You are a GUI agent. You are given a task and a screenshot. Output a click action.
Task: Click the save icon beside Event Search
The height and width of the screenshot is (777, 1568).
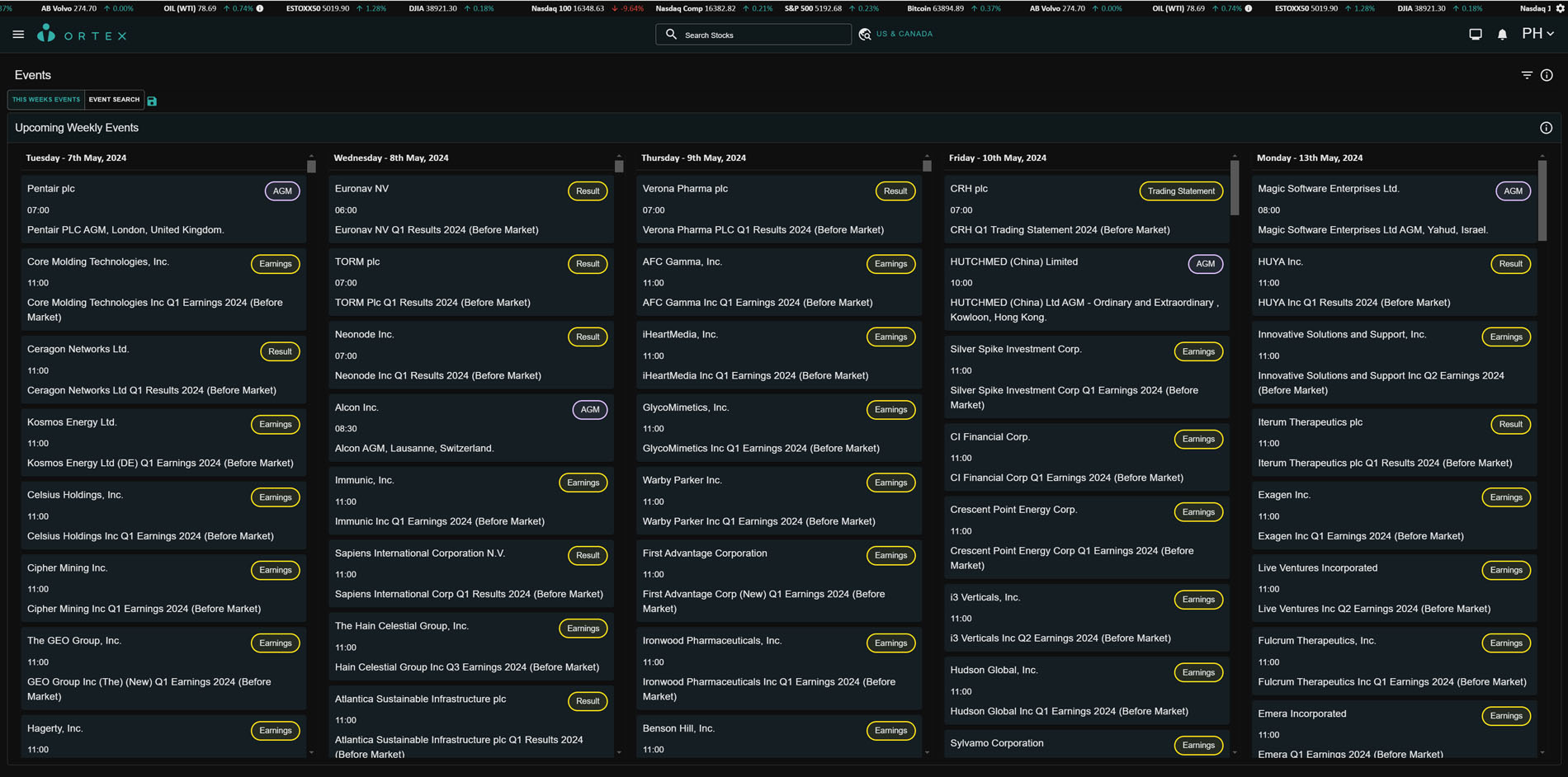152,101
